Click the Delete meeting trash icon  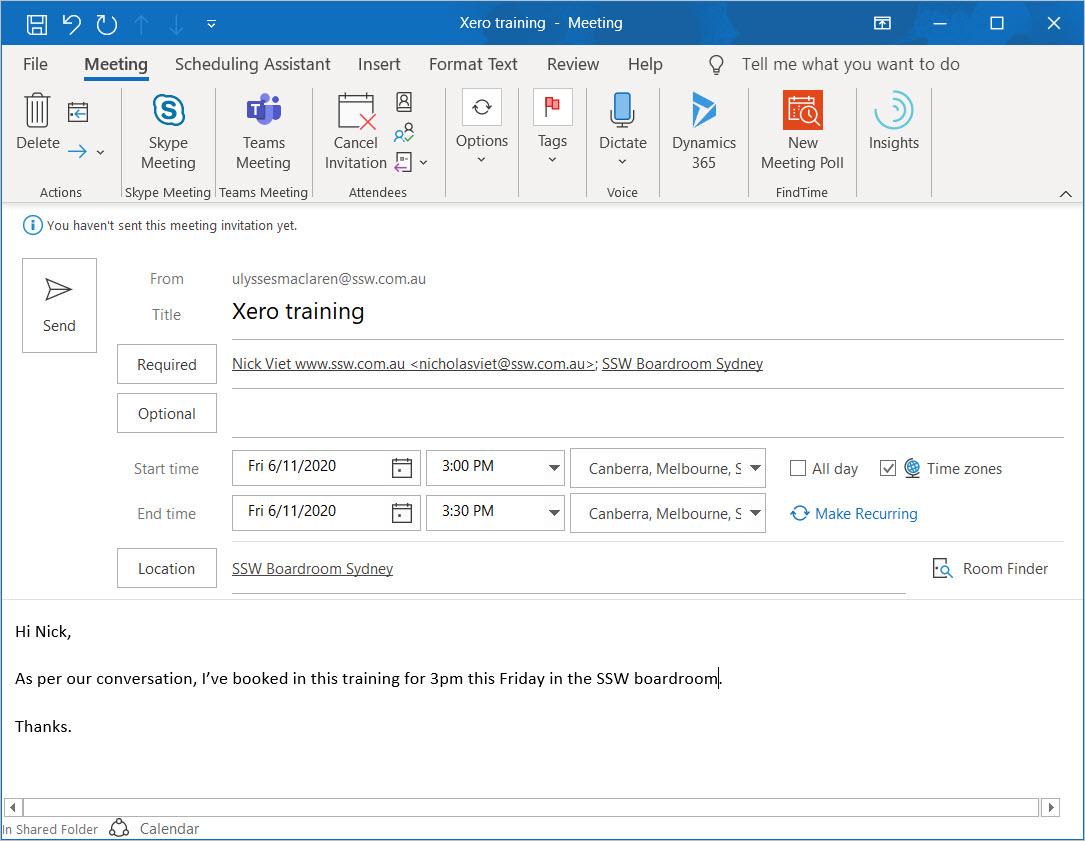coord(38,112)
